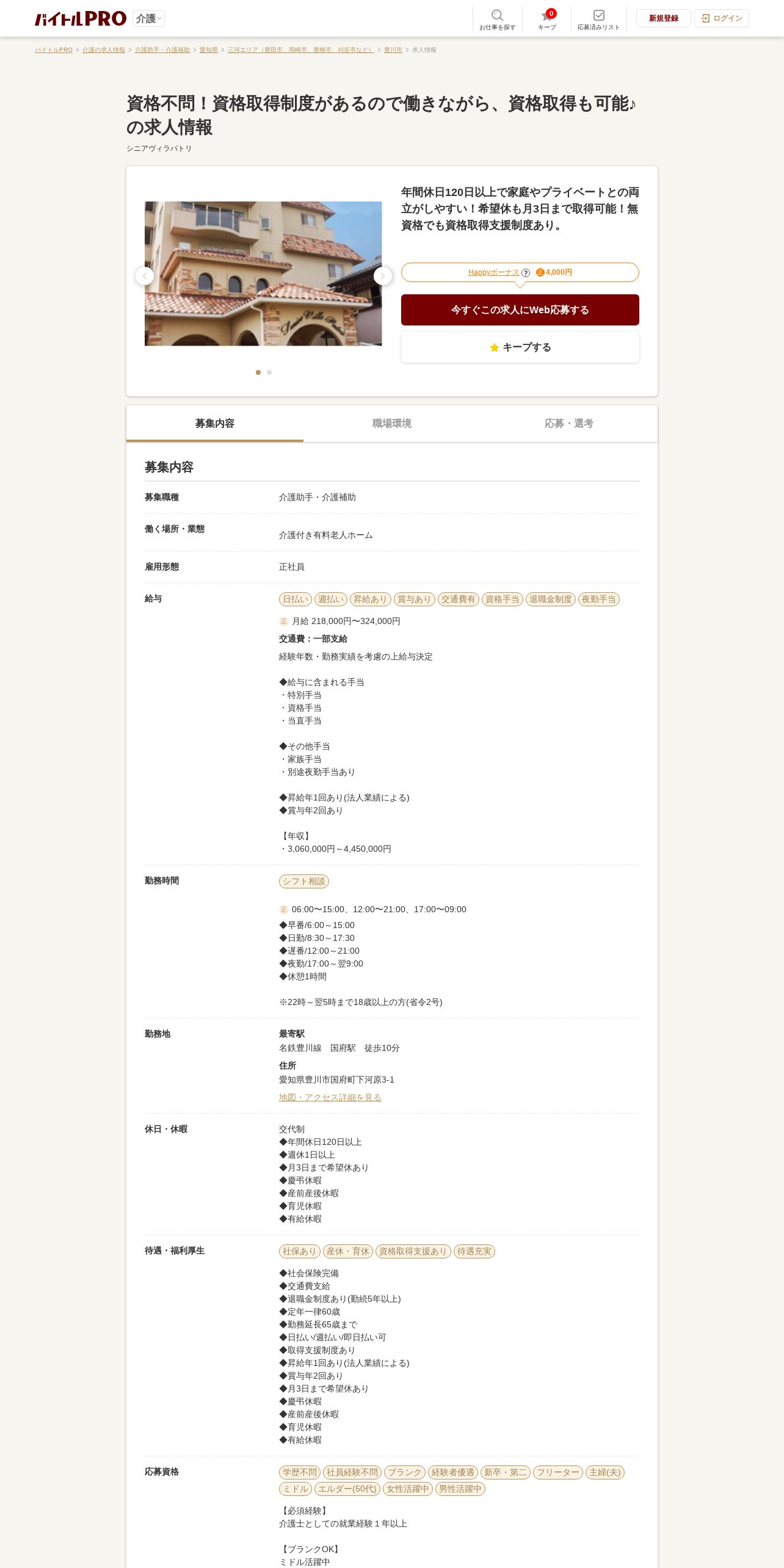Click the 介護付き有料老人ホーム text
Screen dimensions: 784x1568
(x=326, y=535)
